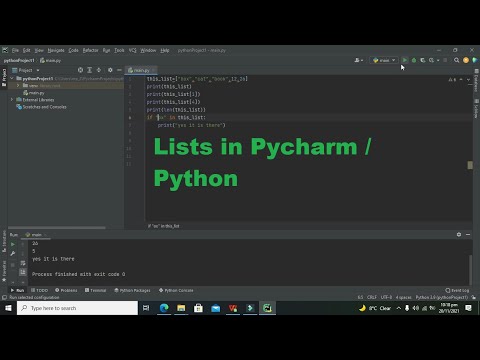Open the Window menu

click(148, 50)
